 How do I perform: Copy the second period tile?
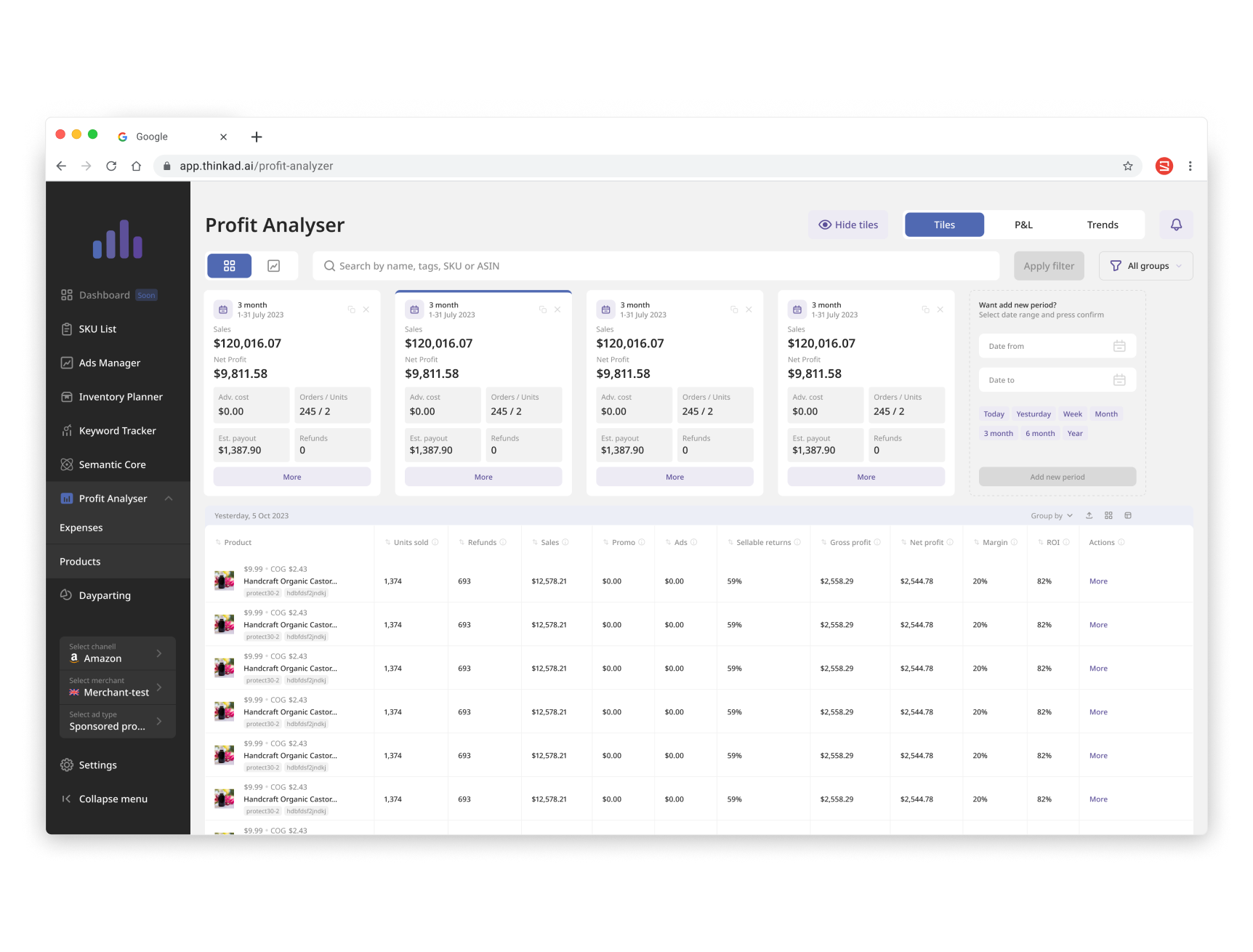pyautogui.click(x=542, y=310)
